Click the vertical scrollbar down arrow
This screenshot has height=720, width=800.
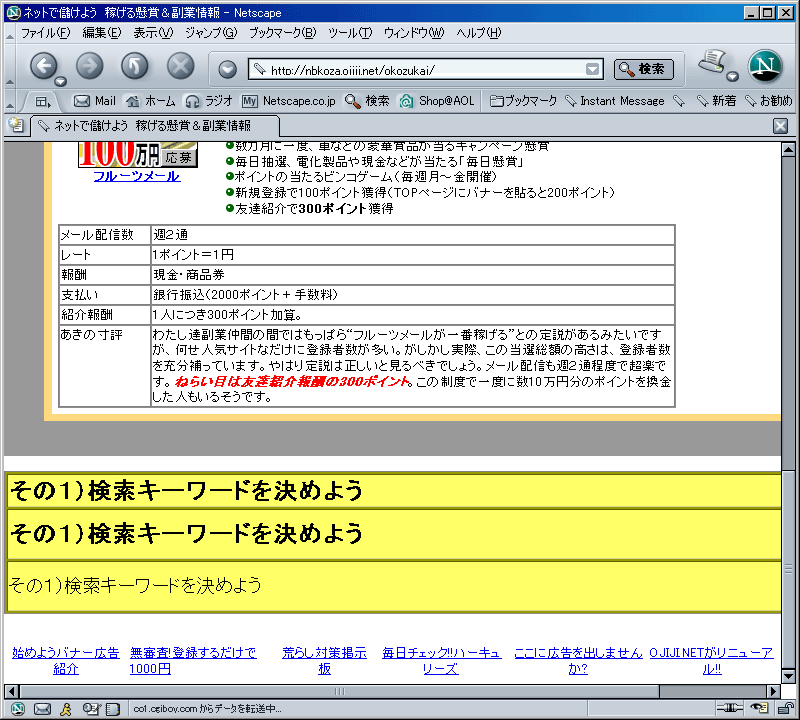[788, 676]
